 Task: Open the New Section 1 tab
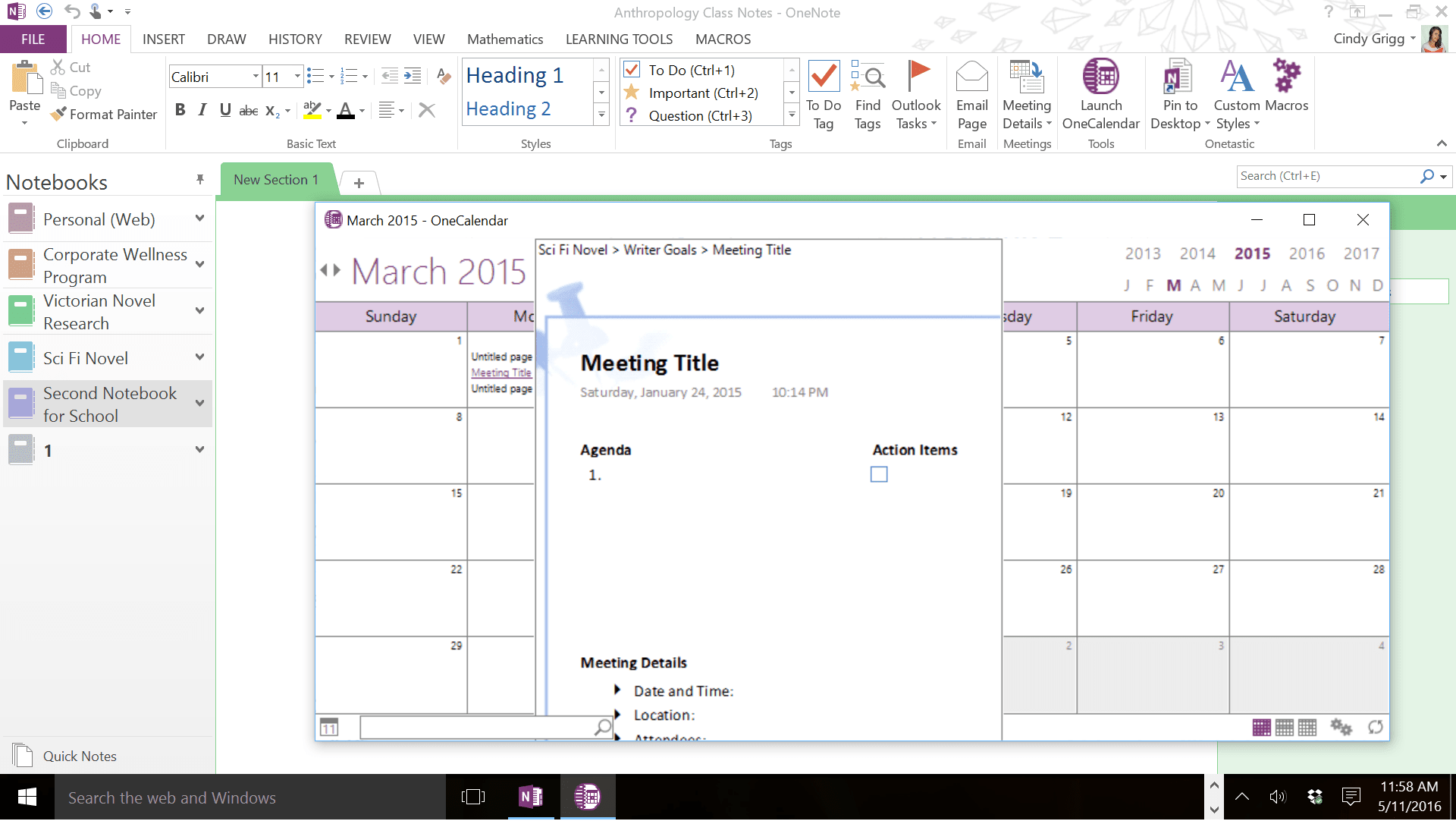[276, 180]
